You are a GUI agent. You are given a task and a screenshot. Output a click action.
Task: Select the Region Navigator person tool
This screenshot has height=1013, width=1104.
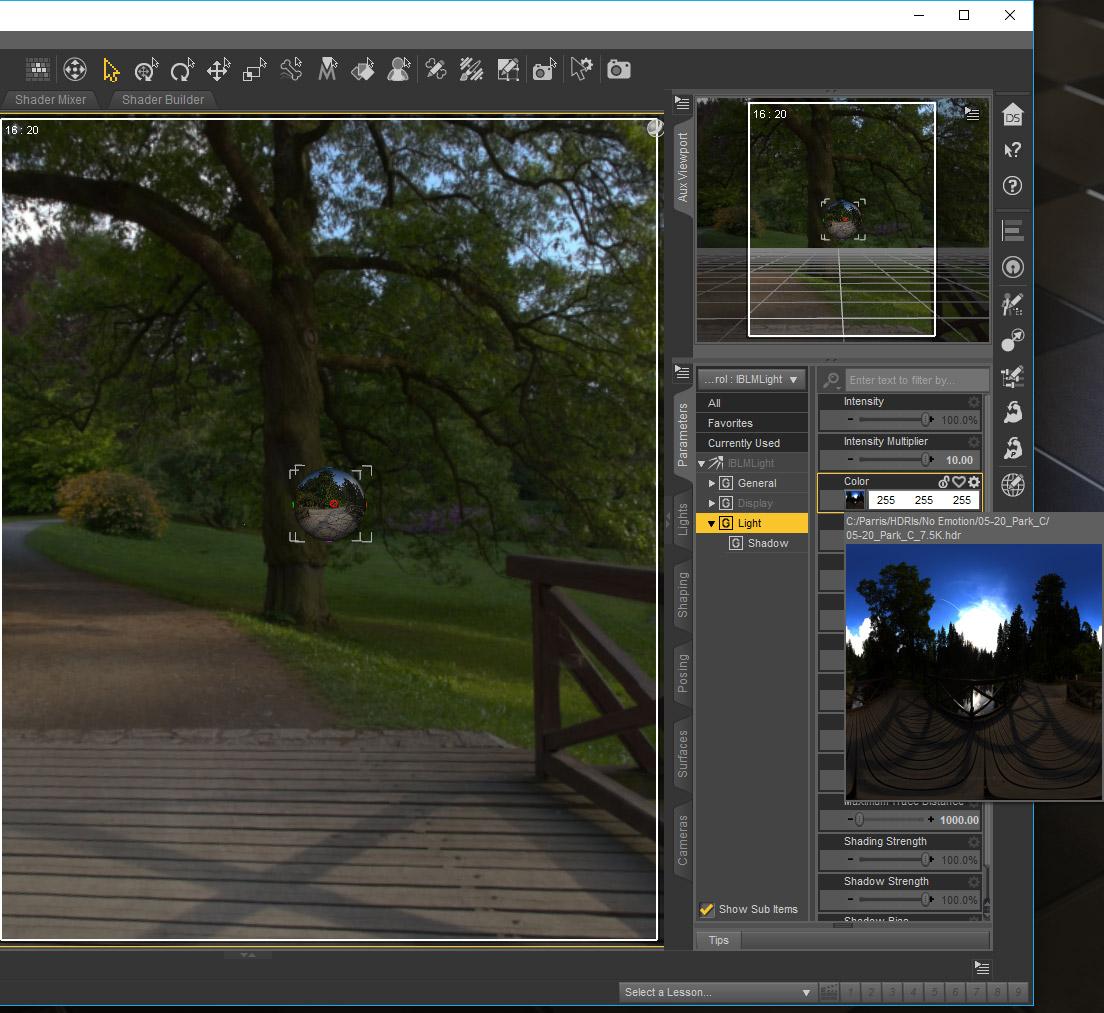tap(399, 70)
